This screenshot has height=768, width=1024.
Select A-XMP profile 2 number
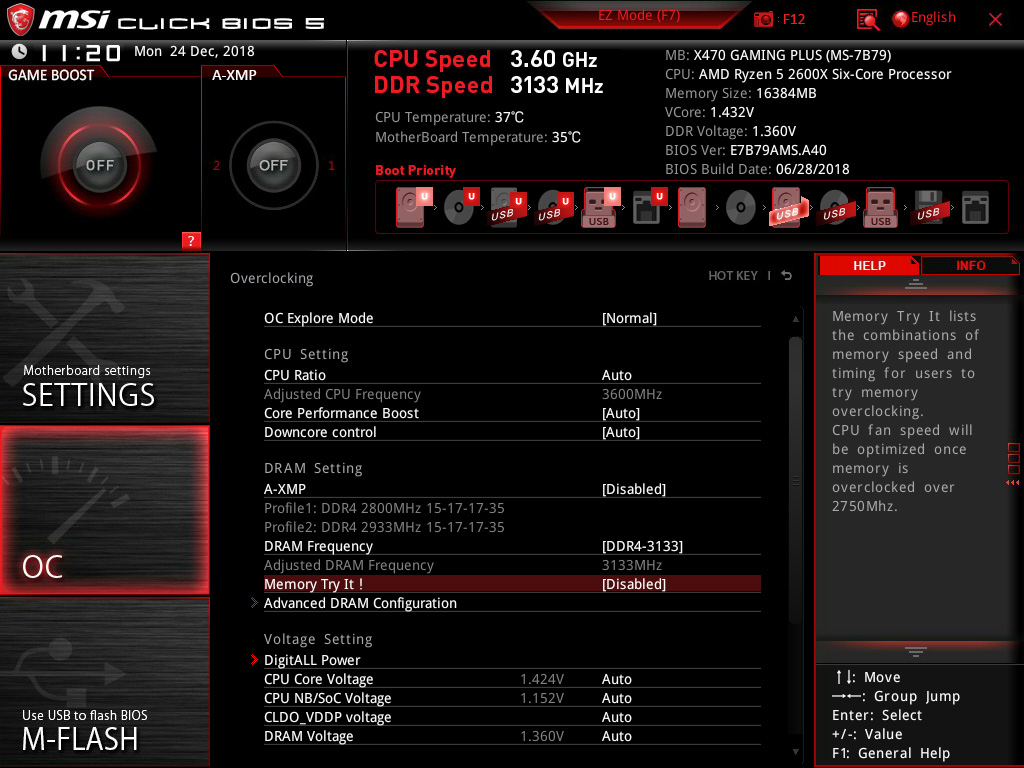click(x=216, y=166)
